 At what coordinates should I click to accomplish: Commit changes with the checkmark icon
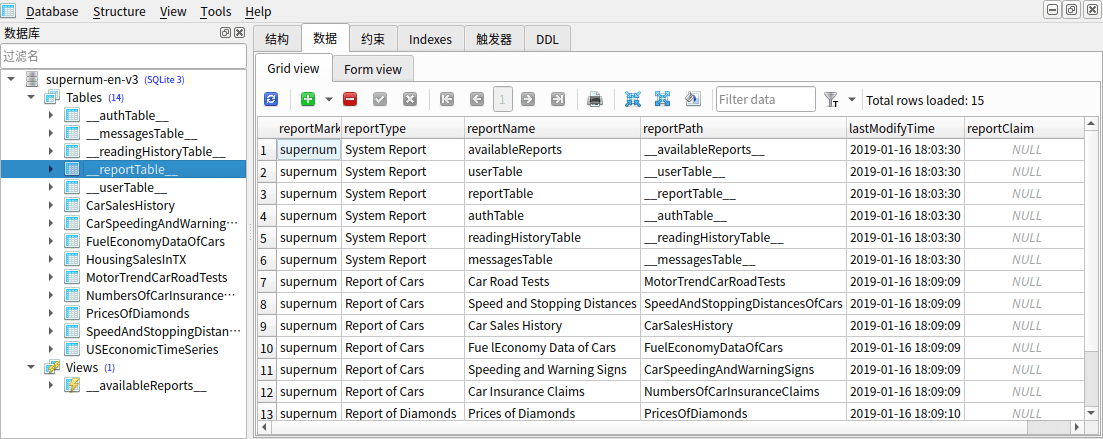(380, 100)
